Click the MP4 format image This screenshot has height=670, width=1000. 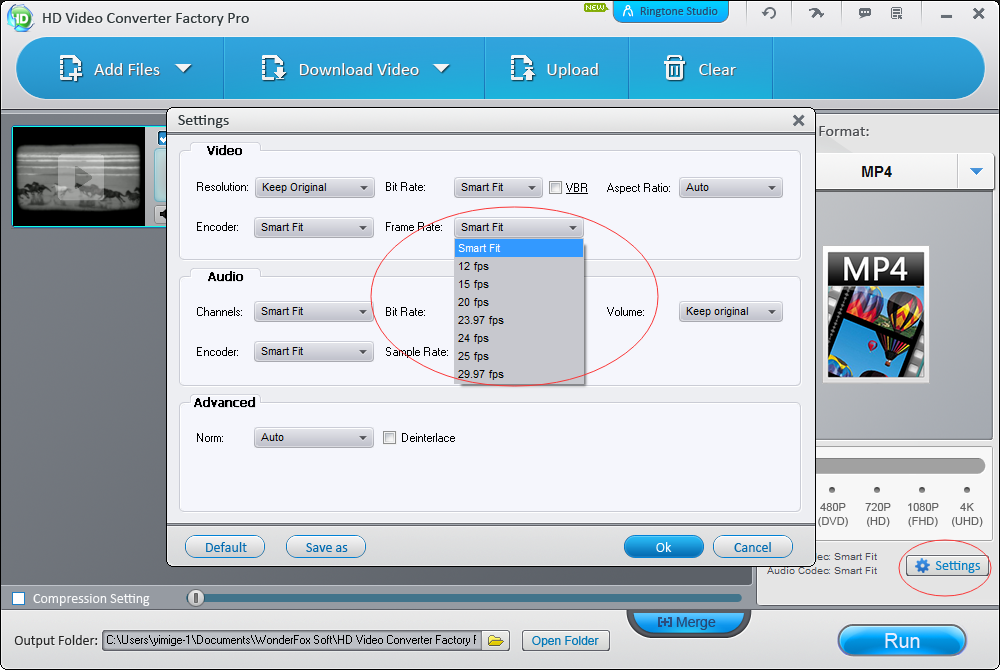876,314
